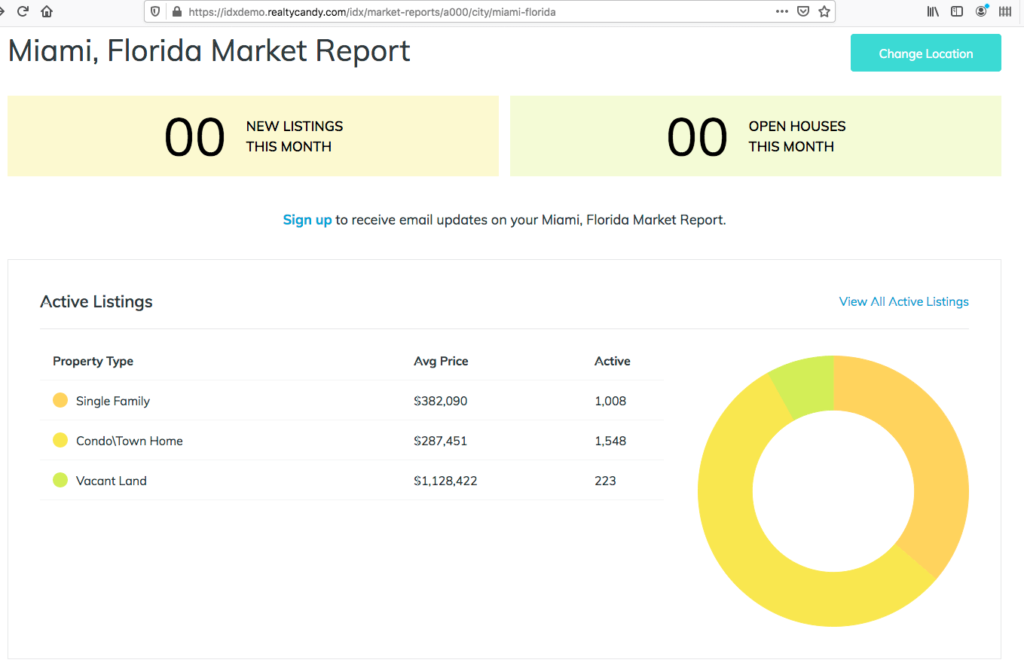Click the Vacant Land green color dot
The height and width of the screenshot is (669, 1024).
pyautogui.click(x=60, y=480)
